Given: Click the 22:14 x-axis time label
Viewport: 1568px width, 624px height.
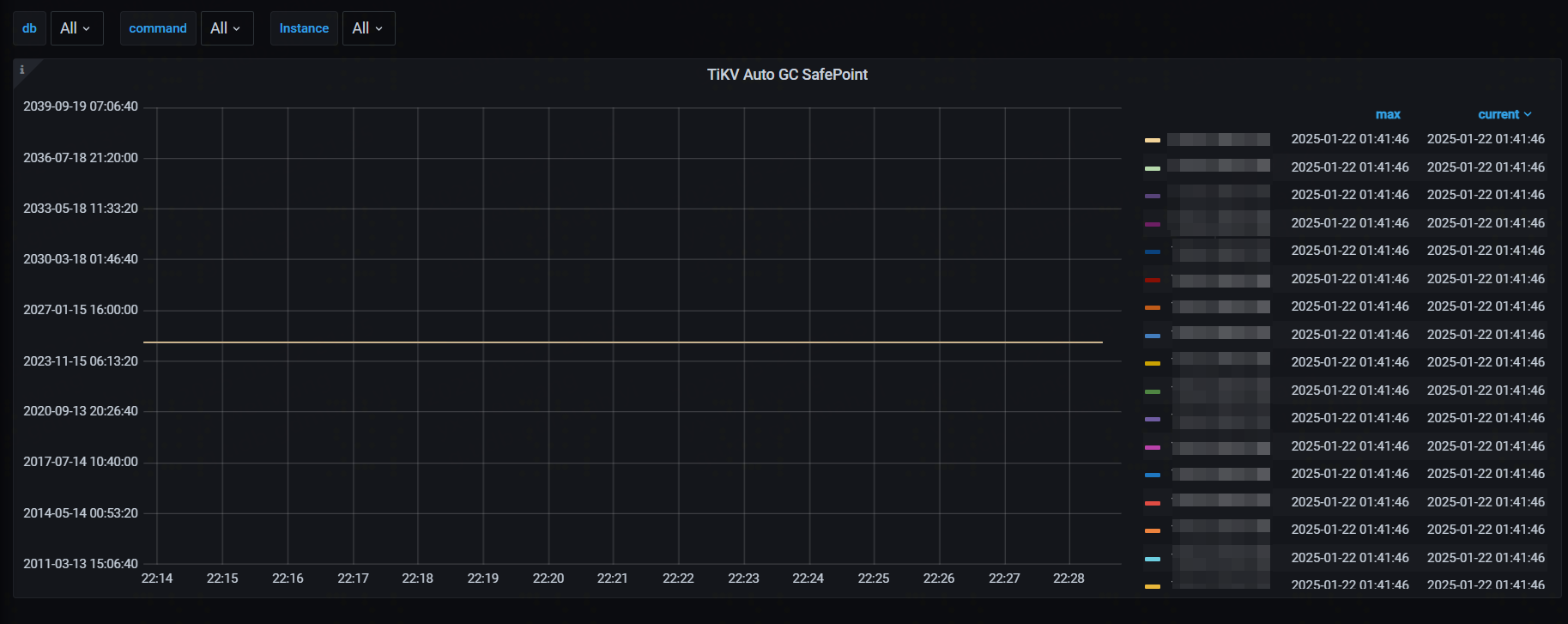Looking at the screenshot, I should click(x=157, y=579).
